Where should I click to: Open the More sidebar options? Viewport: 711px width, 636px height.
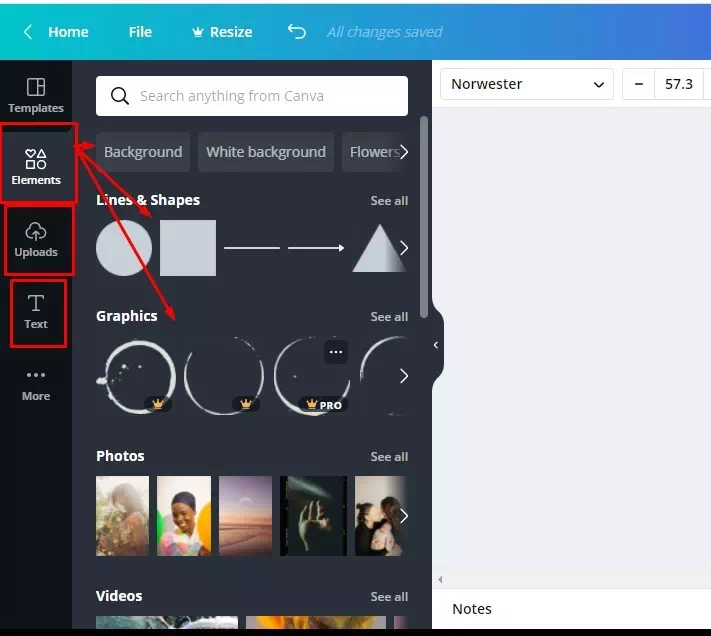point(36,384)
